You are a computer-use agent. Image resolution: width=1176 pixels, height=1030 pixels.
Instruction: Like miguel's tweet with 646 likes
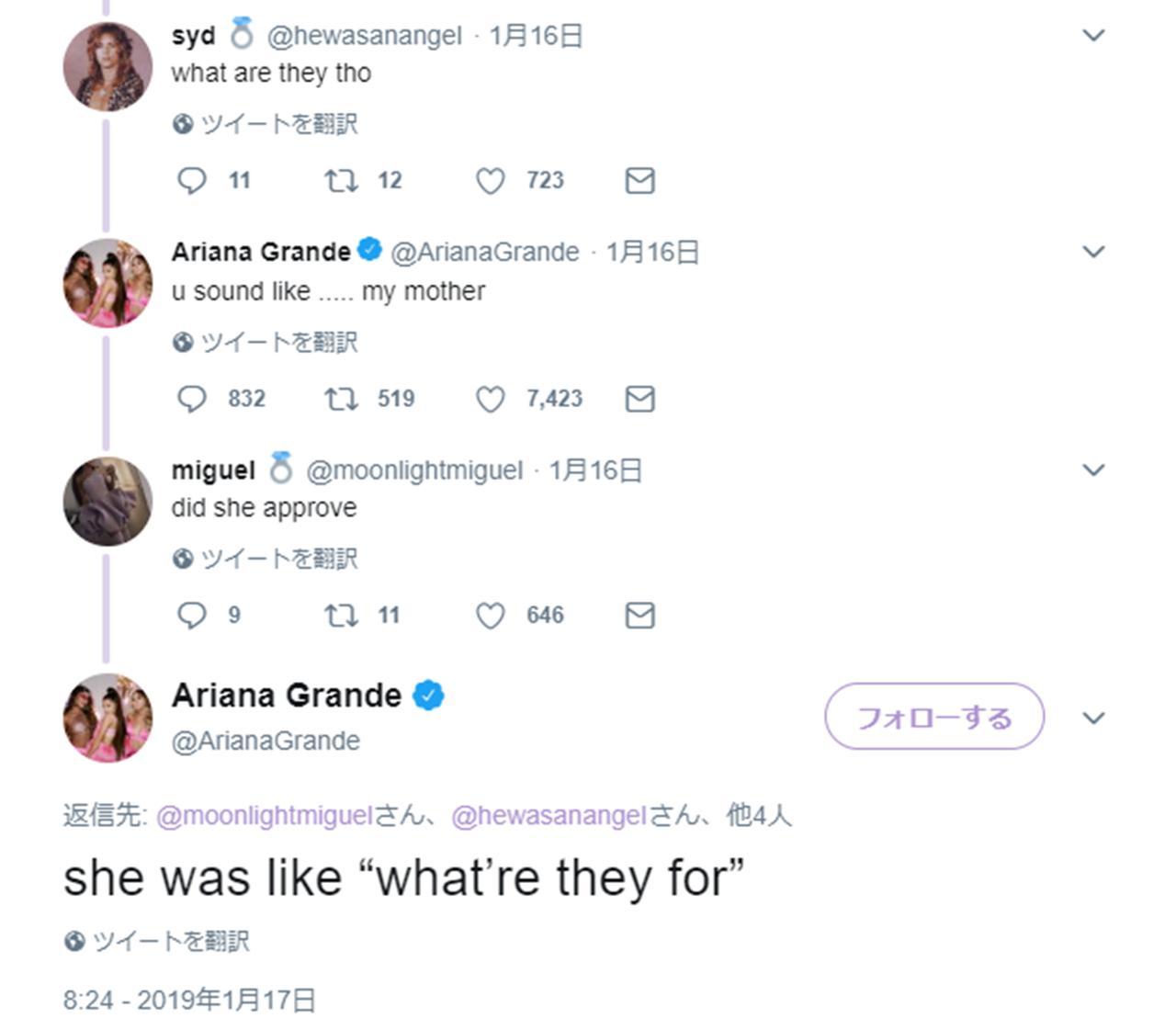coord(490,615)
